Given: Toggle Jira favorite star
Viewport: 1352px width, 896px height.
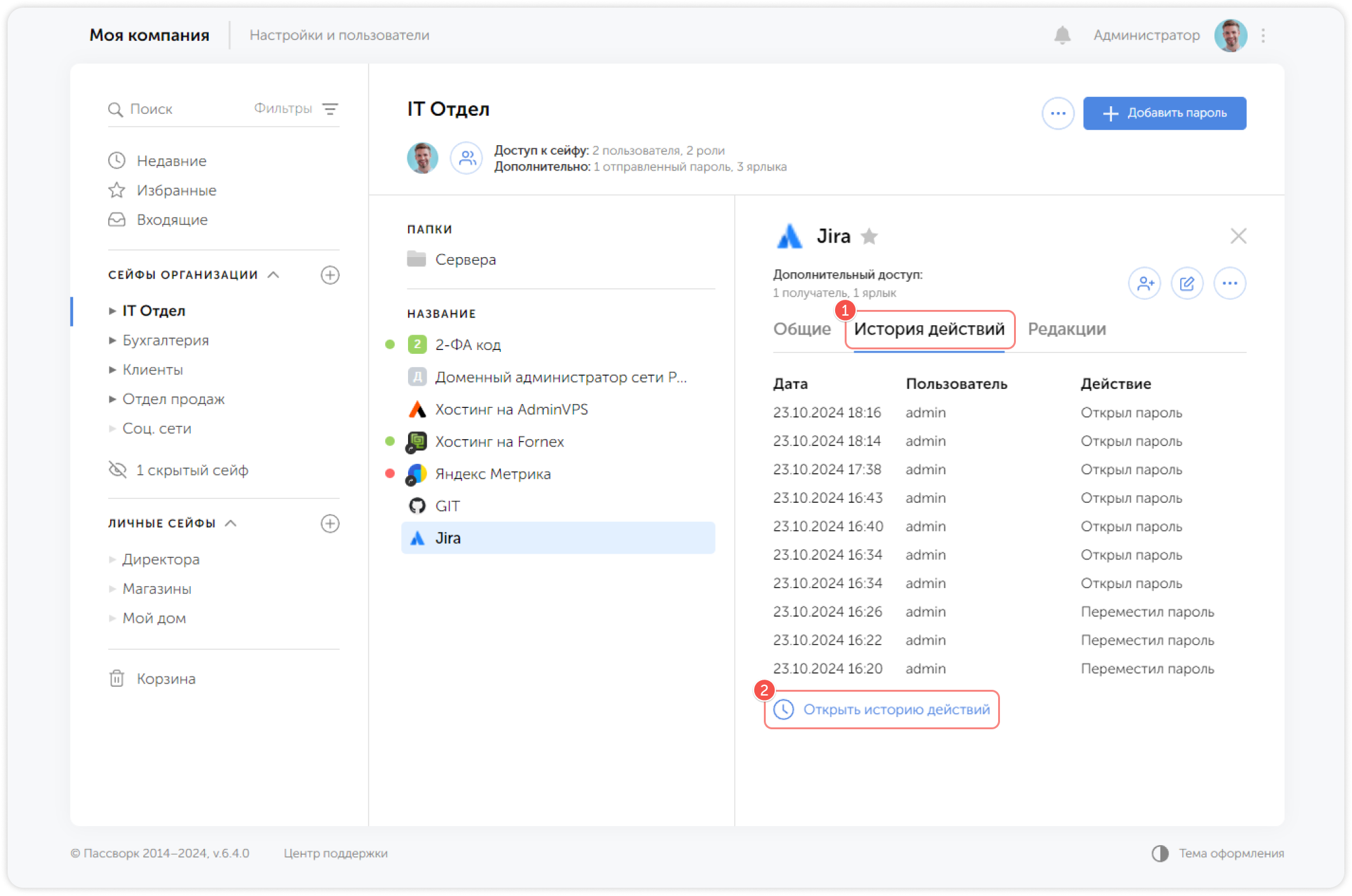Looking at the screenshot, I should click(x=869, y=237).
